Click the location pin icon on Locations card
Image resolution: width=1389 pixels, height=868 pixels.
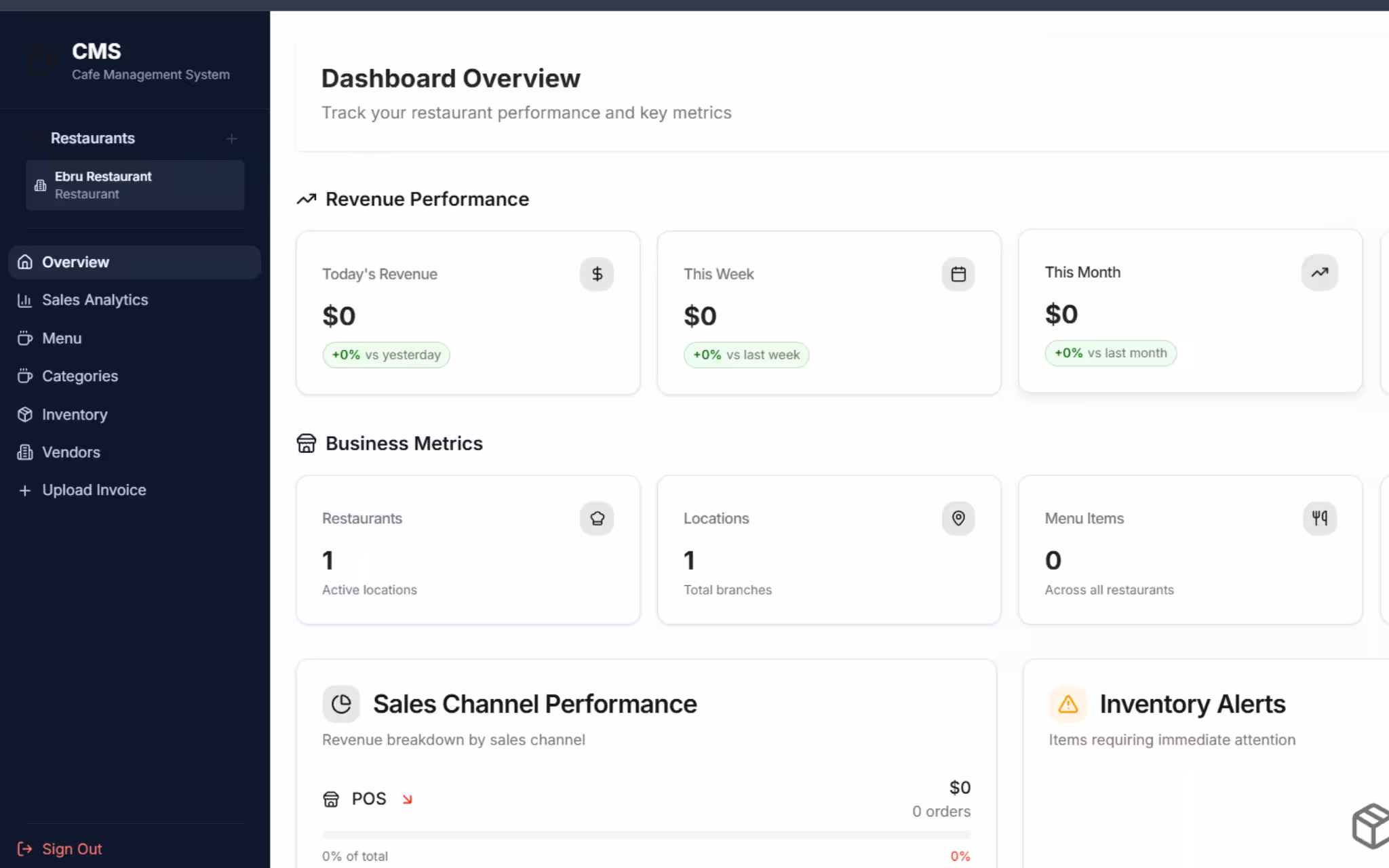point(958,518)
